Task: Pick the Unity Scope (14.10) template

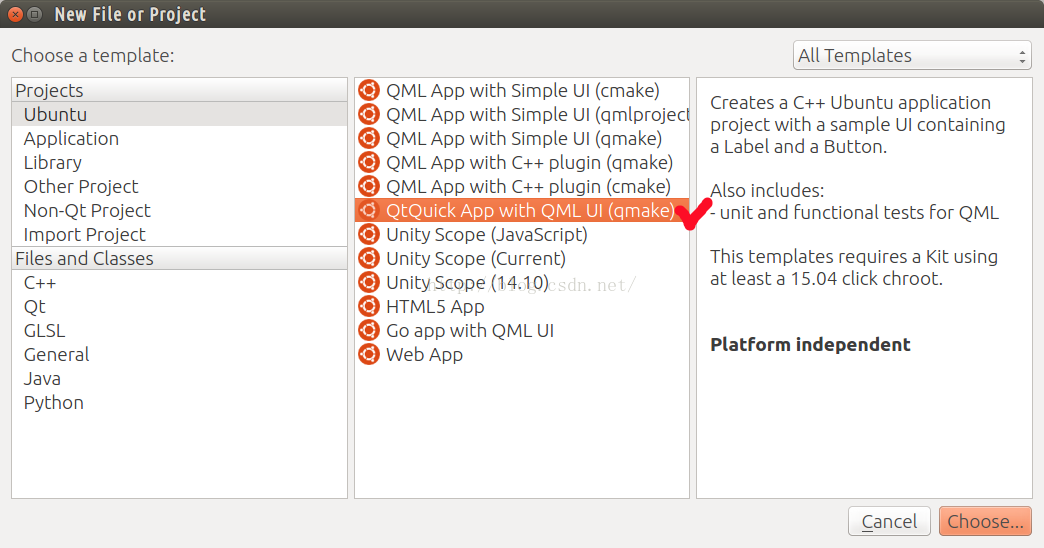Action: (522, 282)
